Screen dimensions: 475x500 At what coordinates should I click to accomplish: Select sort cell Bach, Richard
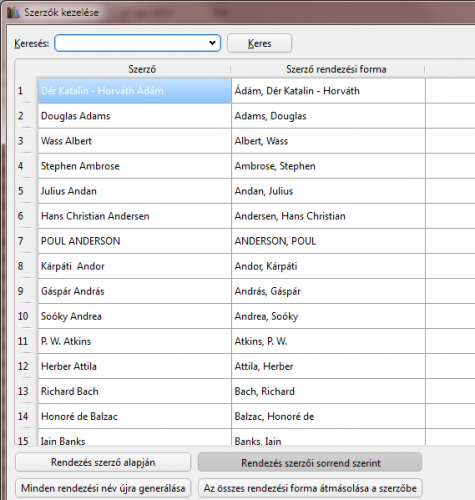point(328,391)
